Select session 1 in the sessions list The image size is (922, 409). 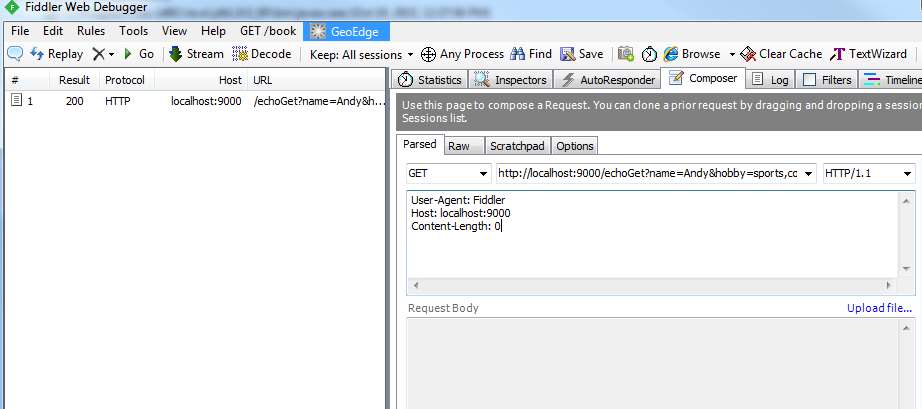tap(196, 101)
